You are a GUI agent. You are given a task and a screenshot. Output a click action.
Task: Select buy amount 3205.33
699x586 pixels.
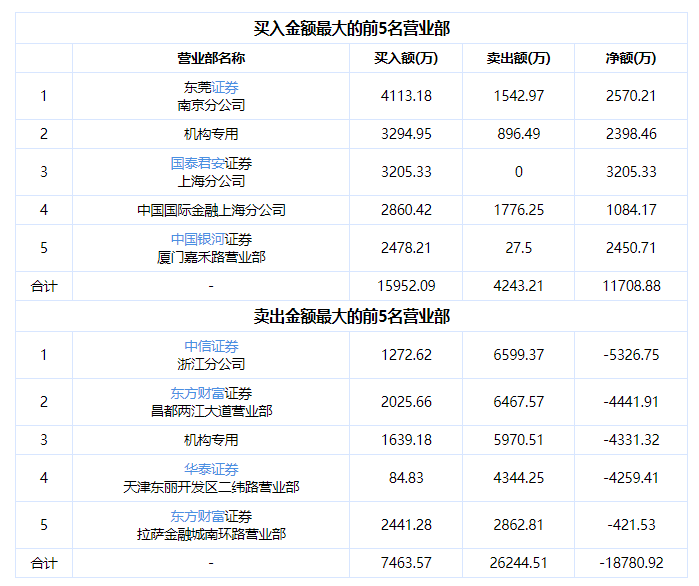pyautogui.click(x=406, y=172)
